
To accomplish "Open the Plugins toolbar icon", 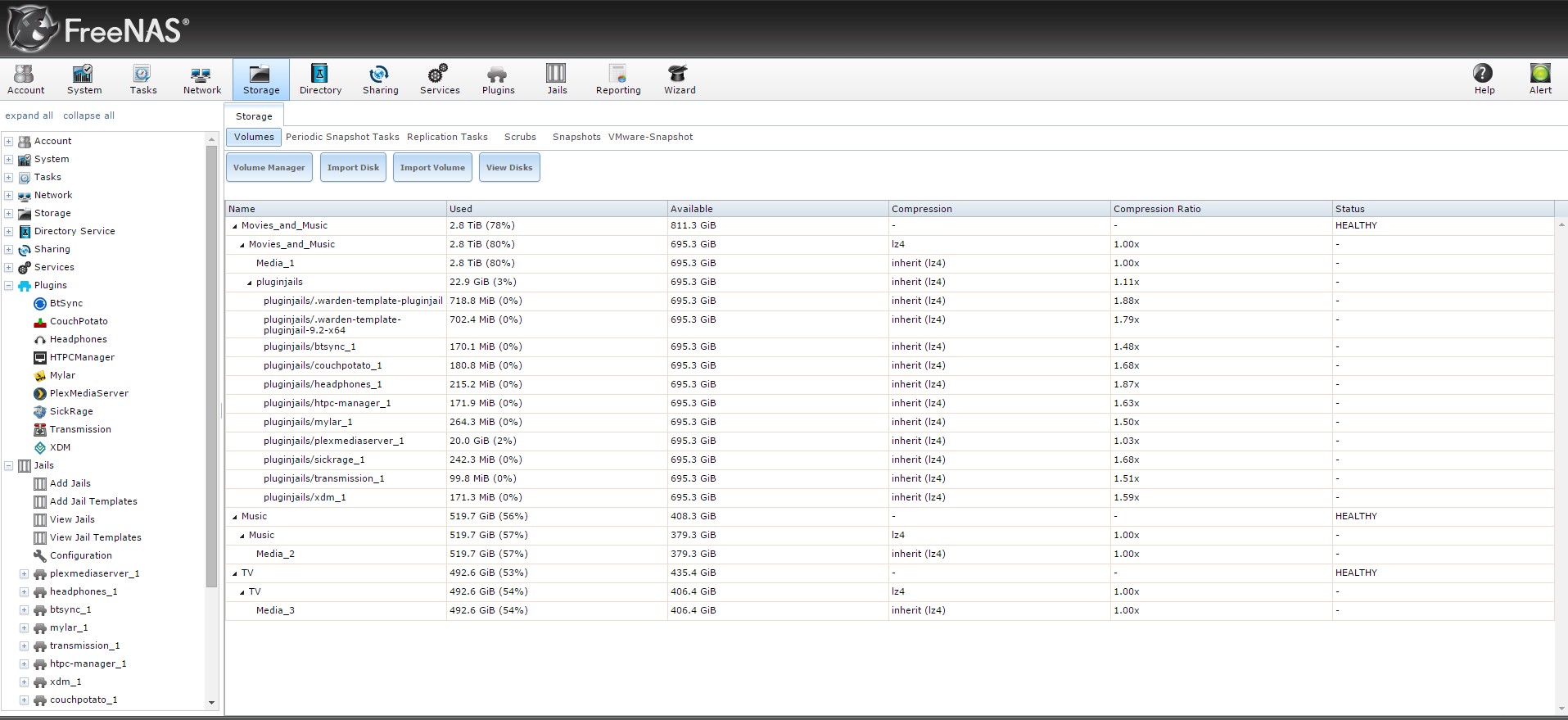I will click(498, 79).
